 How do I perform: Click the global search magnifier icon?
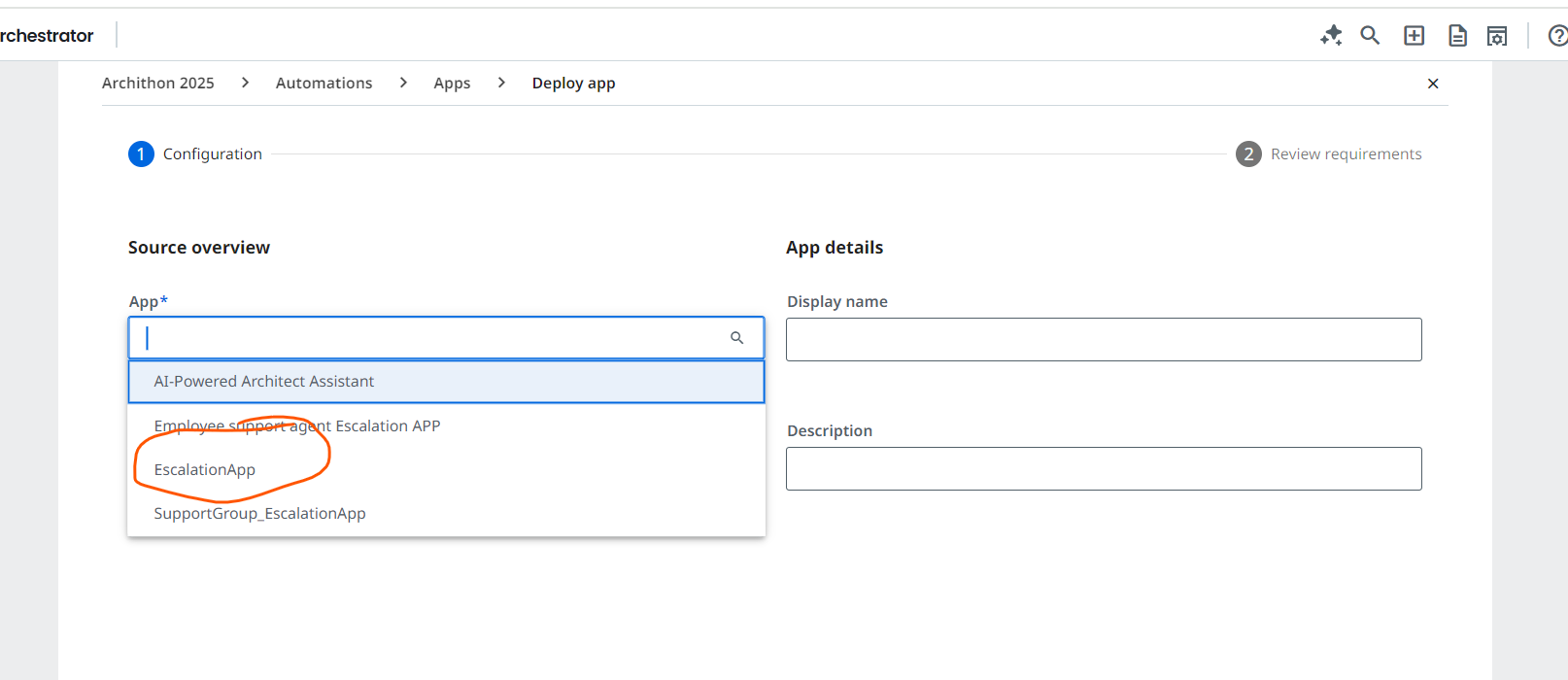[x=1370, y=36]
